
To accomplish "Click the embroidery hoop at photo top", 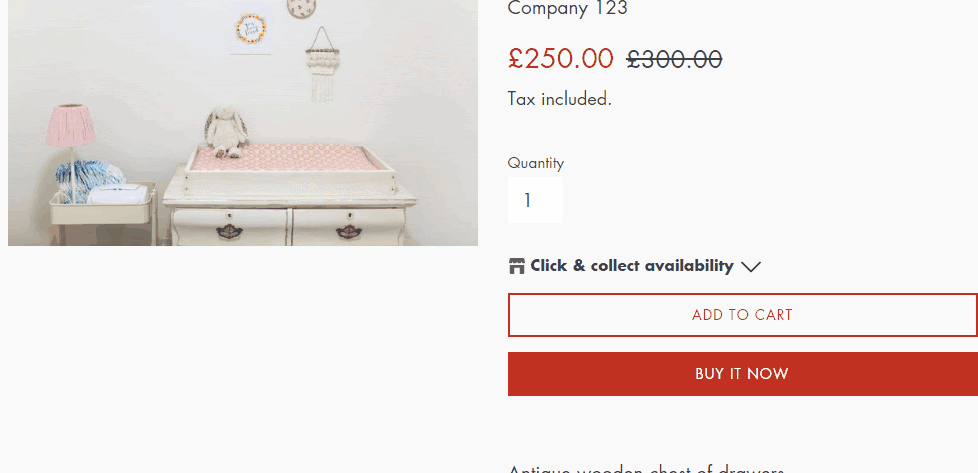I will (301, 8).
